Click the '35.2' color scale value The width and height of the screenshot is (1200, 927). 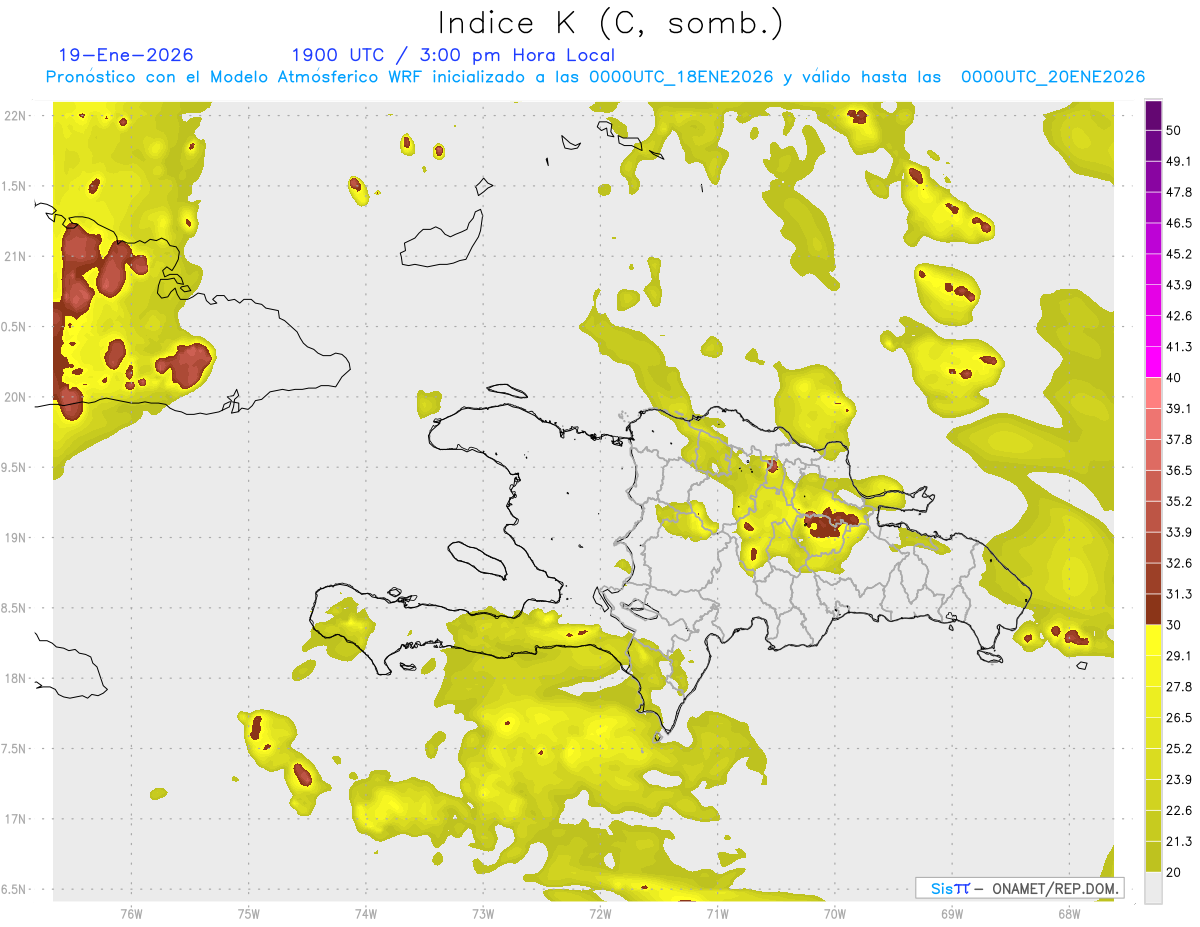click(x=1180, y=501)
